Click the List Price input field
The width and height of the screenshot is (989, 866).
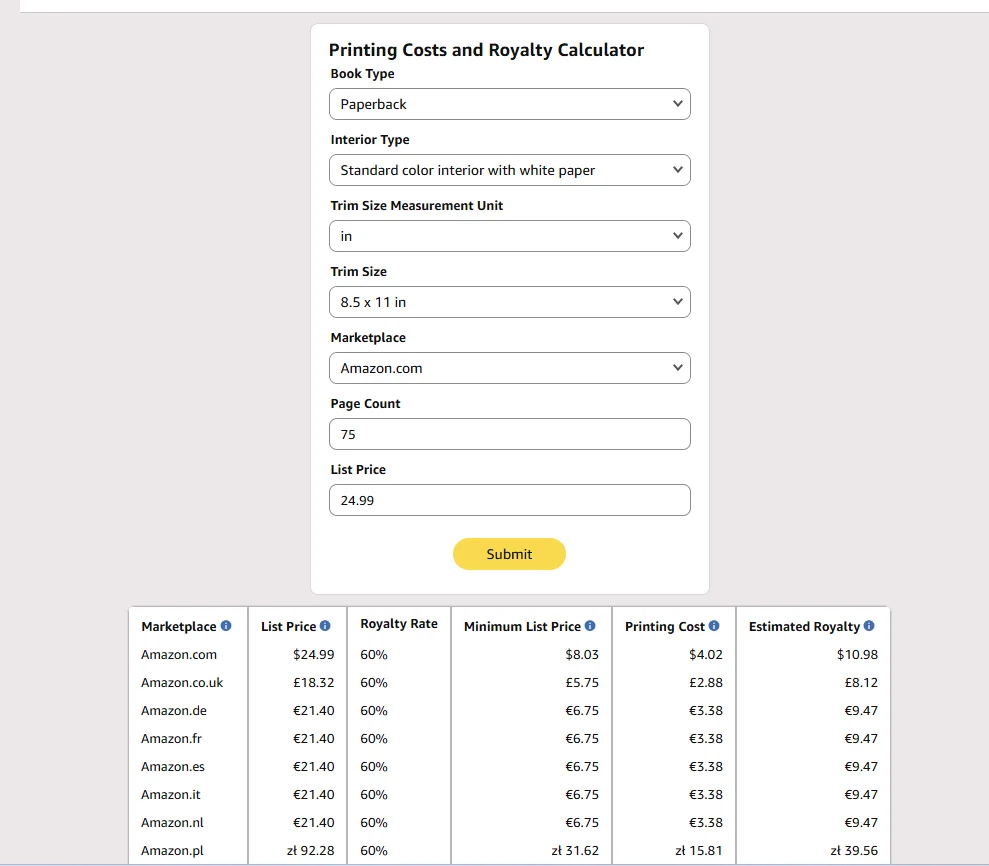510,500
